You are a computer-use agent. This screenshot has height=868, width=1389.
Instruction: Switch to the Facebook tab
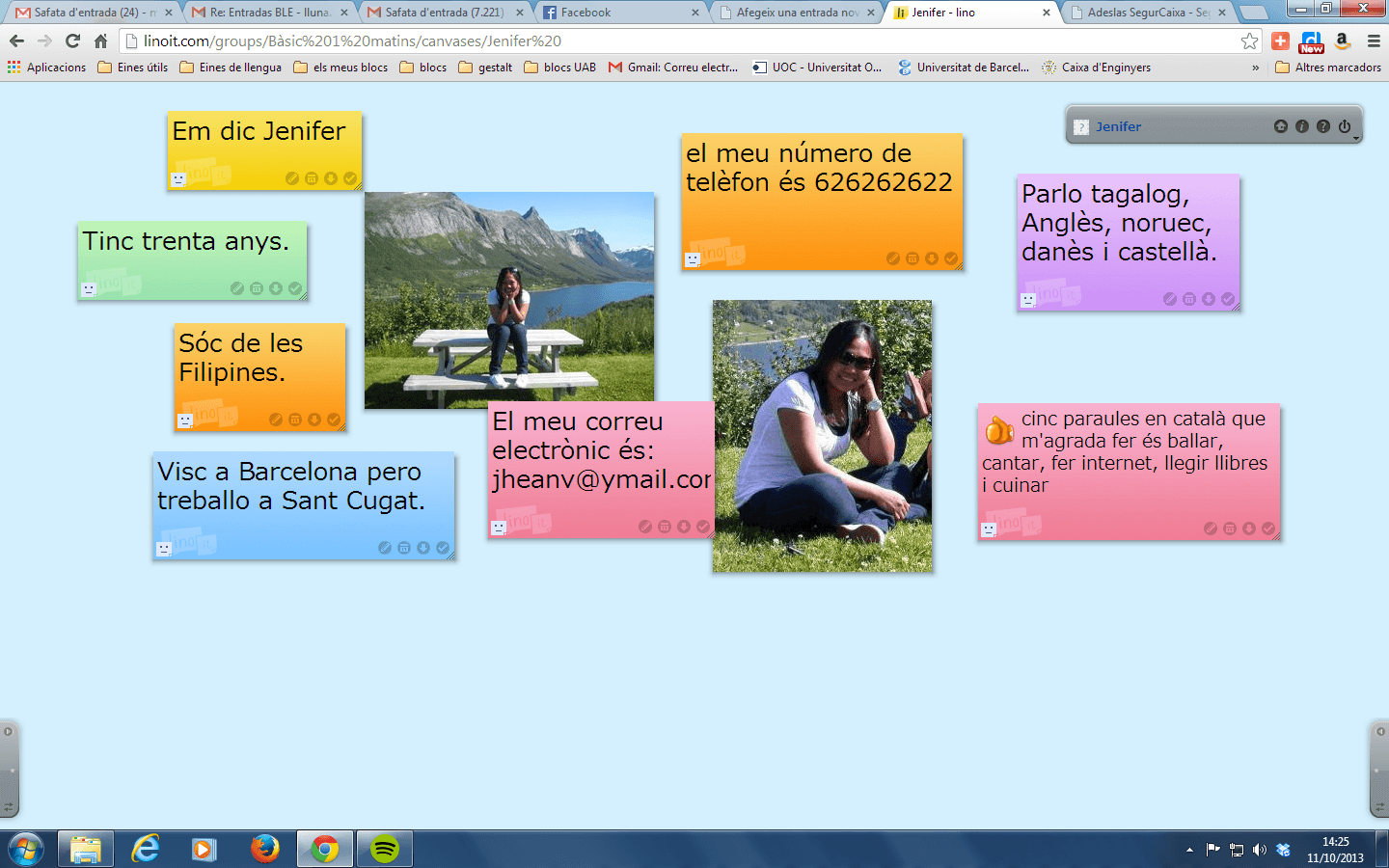[x=620, y=13]
